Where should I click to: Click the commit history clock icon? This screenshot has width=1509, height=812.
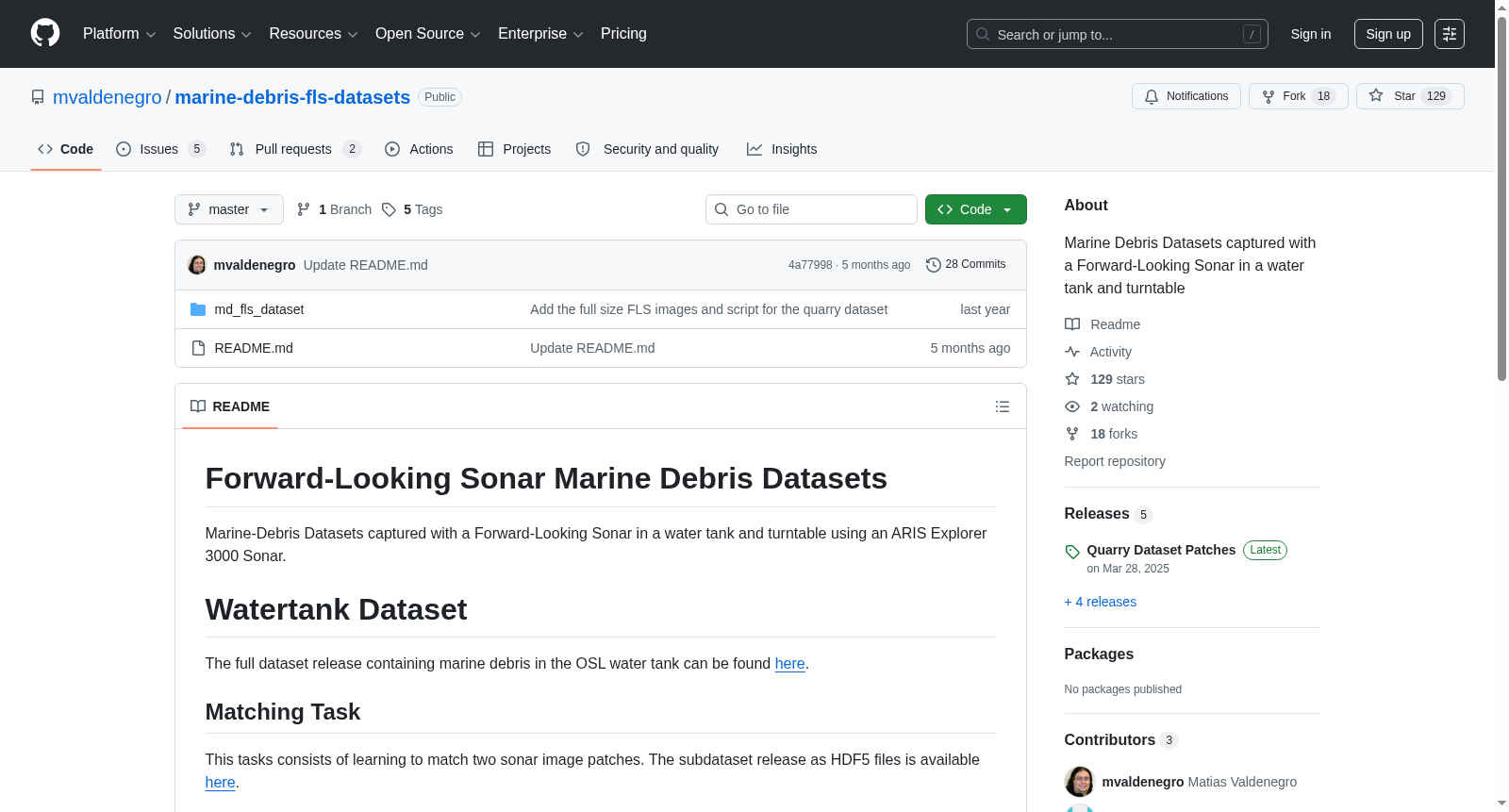(934, 265)
